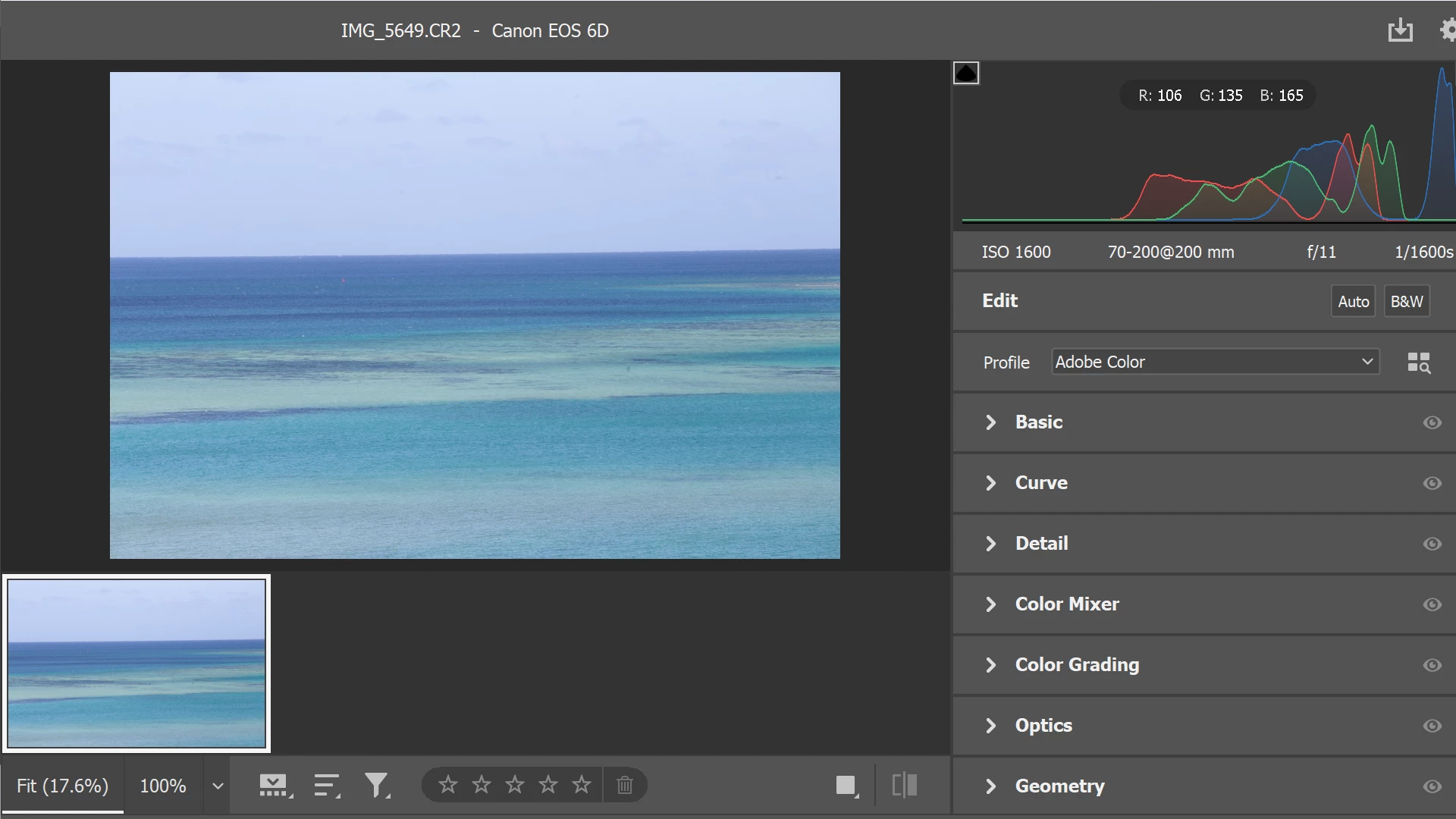The width and height of the screenshot is (1456, 819).
Task: Open the profile browser icon
Action: coord(1418,362)
